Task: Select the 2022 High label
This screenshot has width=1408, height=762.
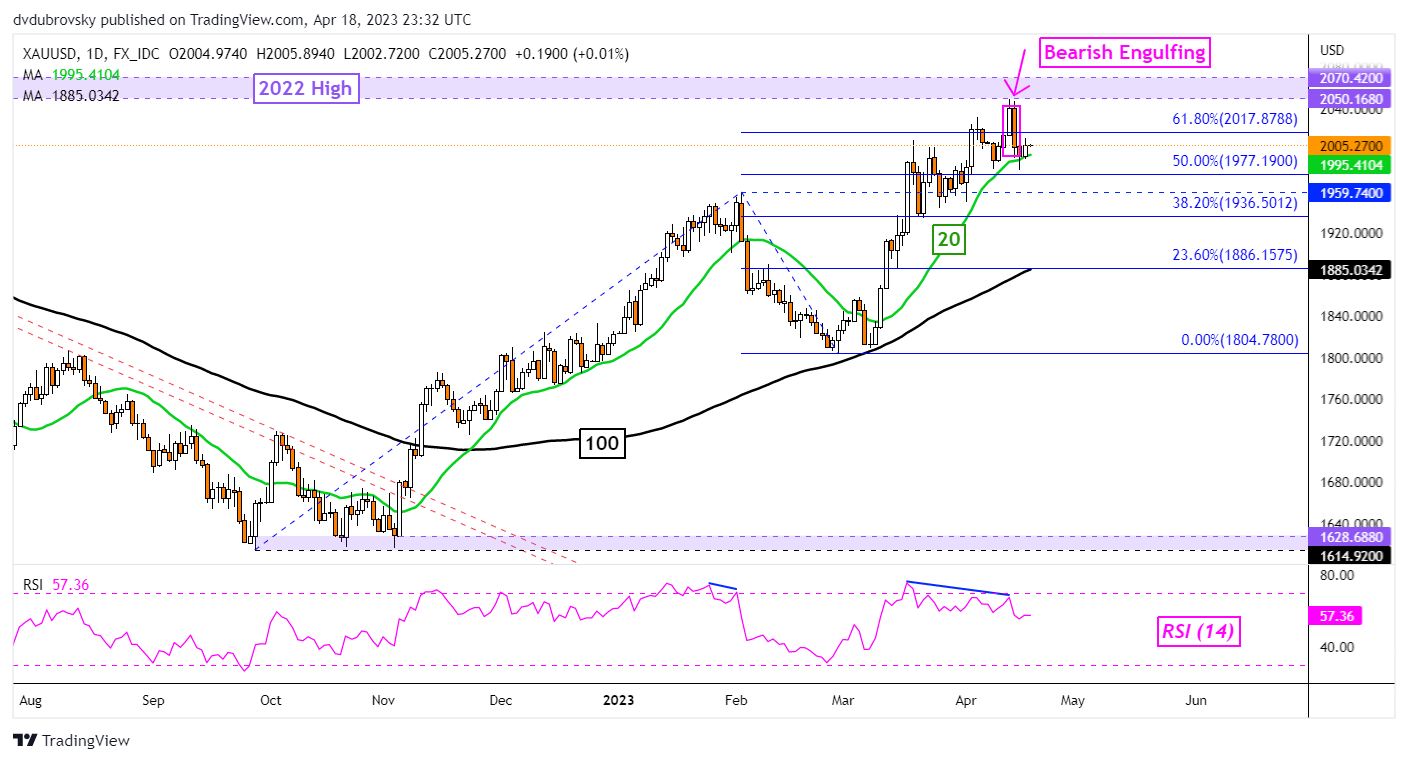Action: (x=306, y=88)
